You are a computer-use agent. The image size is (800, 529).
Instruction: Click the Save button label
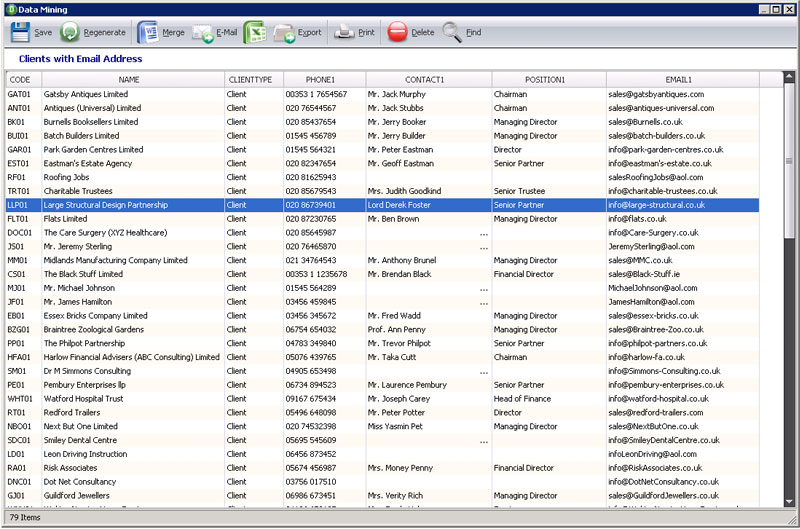pyautogui.click(x=43, y=32)
